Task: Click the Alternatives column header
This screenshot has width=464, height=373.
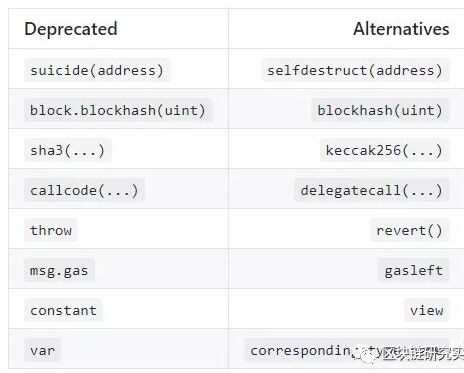Action: (x=401, y=29)
